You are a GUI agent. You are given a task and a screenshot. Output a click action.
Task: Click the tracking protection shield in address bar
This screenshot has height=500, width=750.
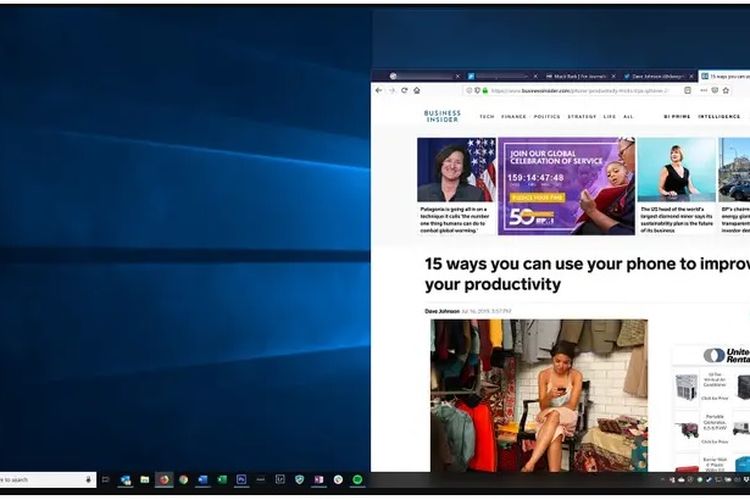pyautogui.click(x=477, y=90)
